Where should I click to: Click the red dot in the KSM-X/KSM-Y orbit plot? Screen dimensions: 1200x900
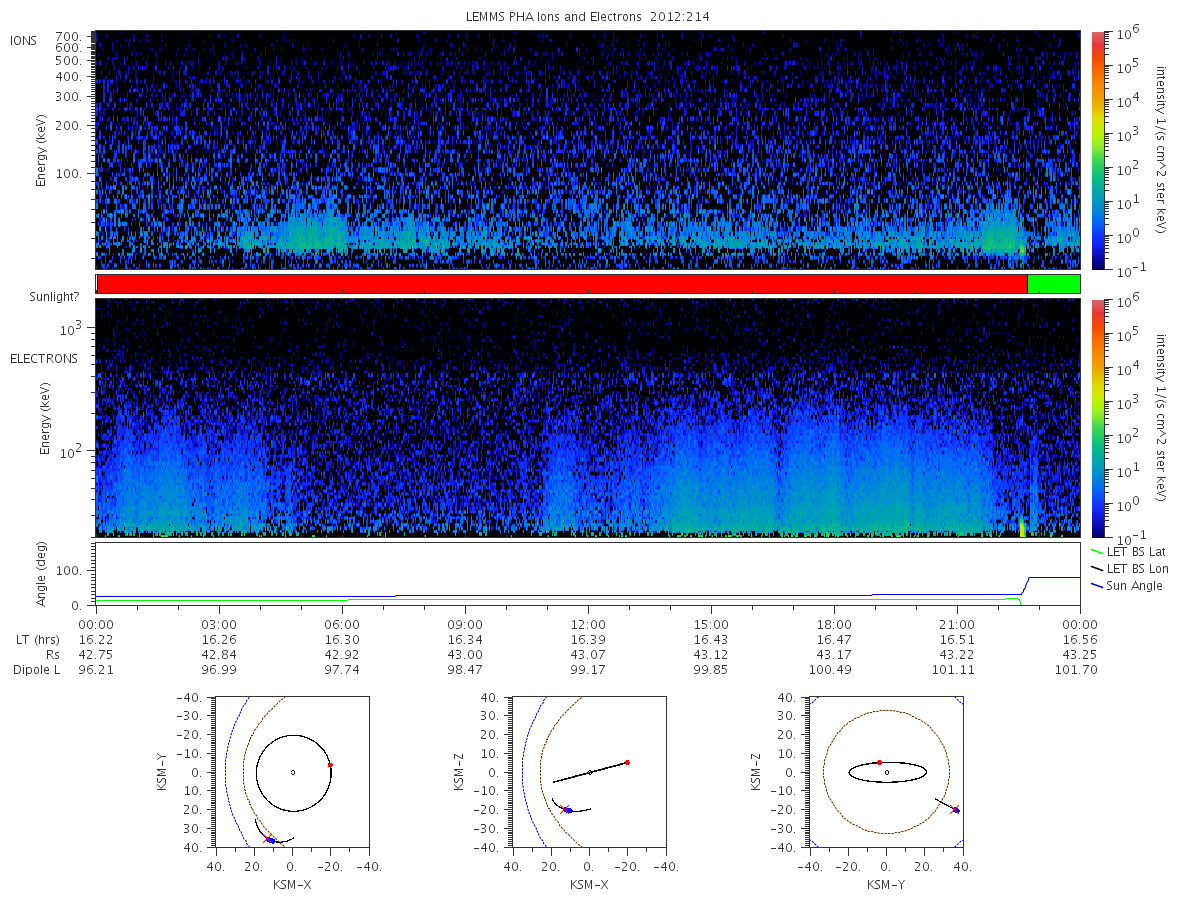click(x=330, y=765)
